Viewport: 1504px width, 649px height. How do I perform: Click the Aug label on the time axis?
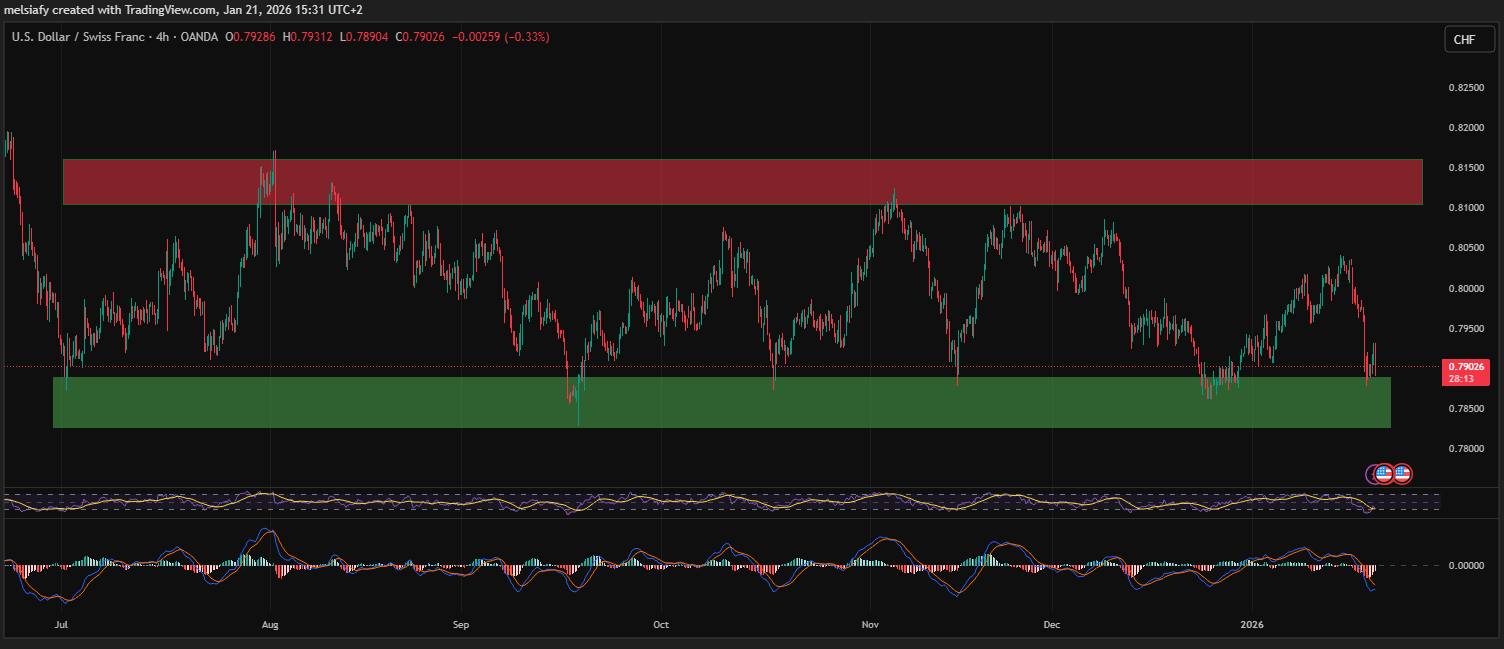(x=269, y=625)
